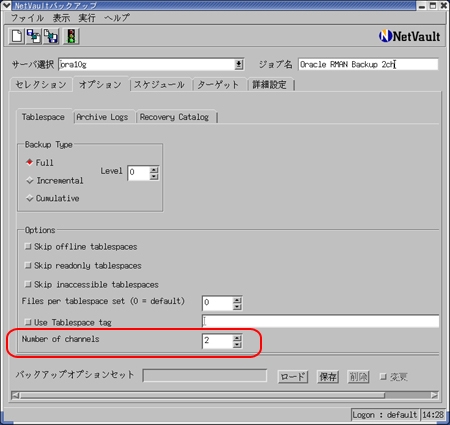
Task: Click the サーバ選択 field showing ora10g
Action: (147, 64)
